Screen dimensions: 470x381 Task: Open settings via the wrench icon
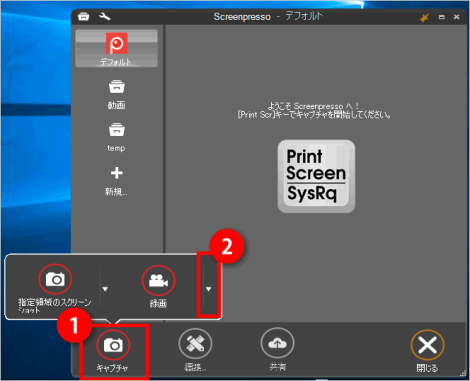tap(105, 16)
